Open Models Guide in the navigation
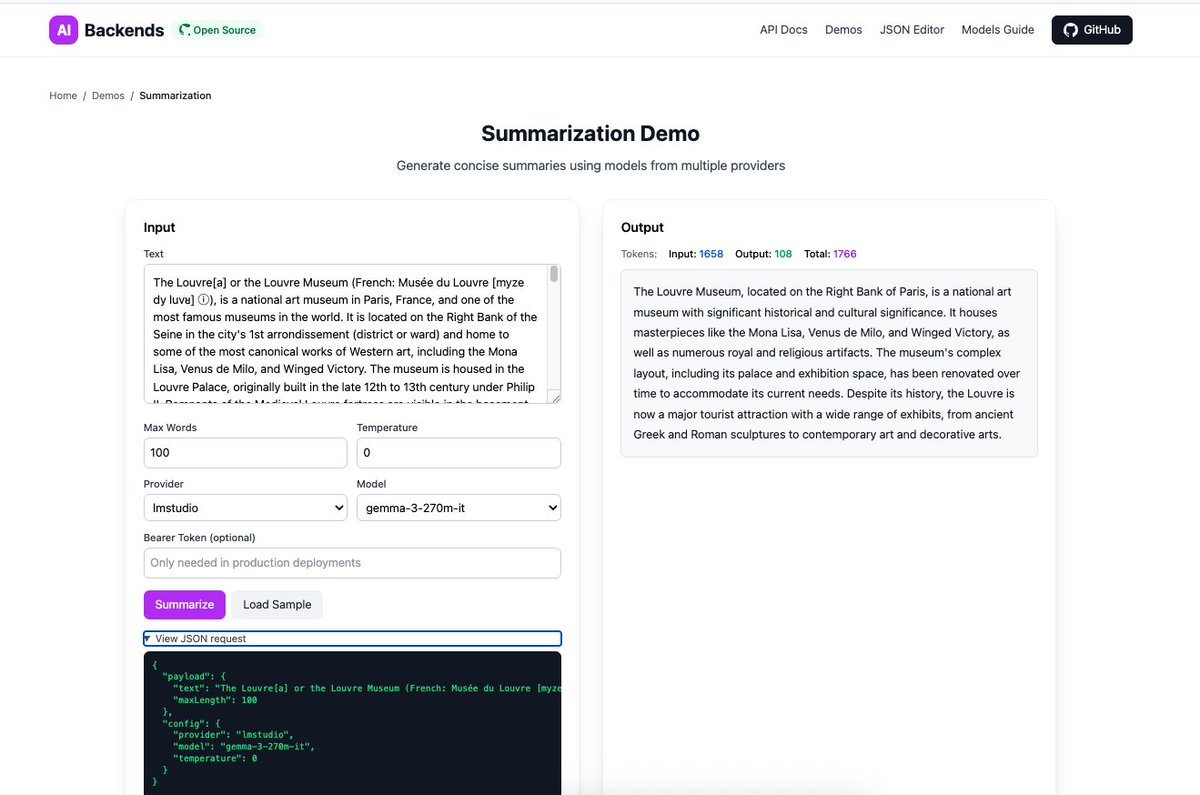The height and width of the screenshot is (795, 1200). coord(998,30)
